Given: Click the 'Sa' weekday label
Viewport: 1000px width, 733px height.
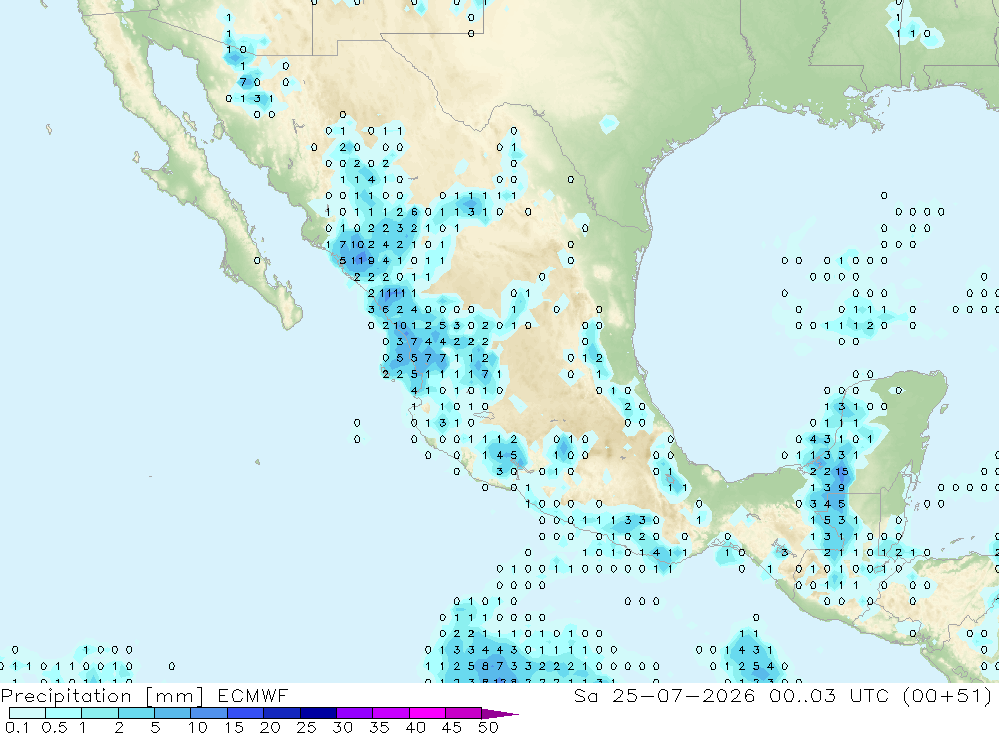Looking at the screenshot, I should tap(586, 695).
